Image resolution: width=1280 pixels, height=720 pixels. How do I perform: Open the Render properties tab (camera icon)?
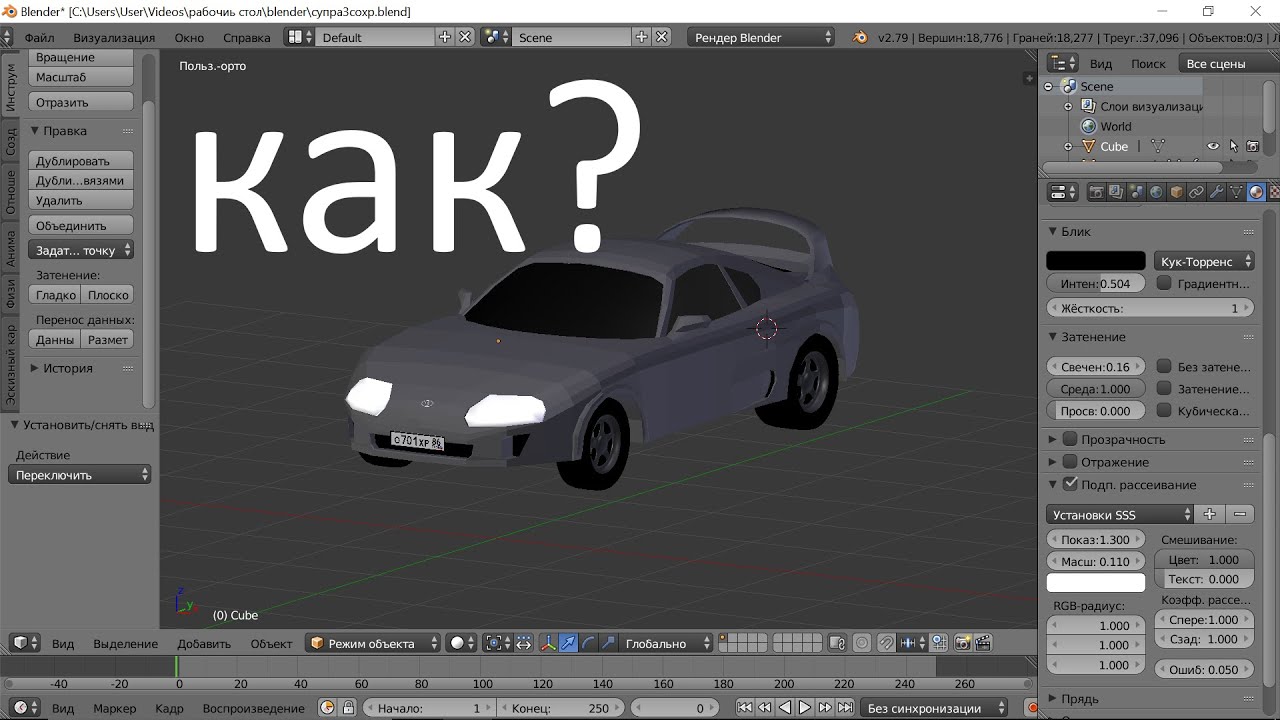click(x=1096, y=192)
